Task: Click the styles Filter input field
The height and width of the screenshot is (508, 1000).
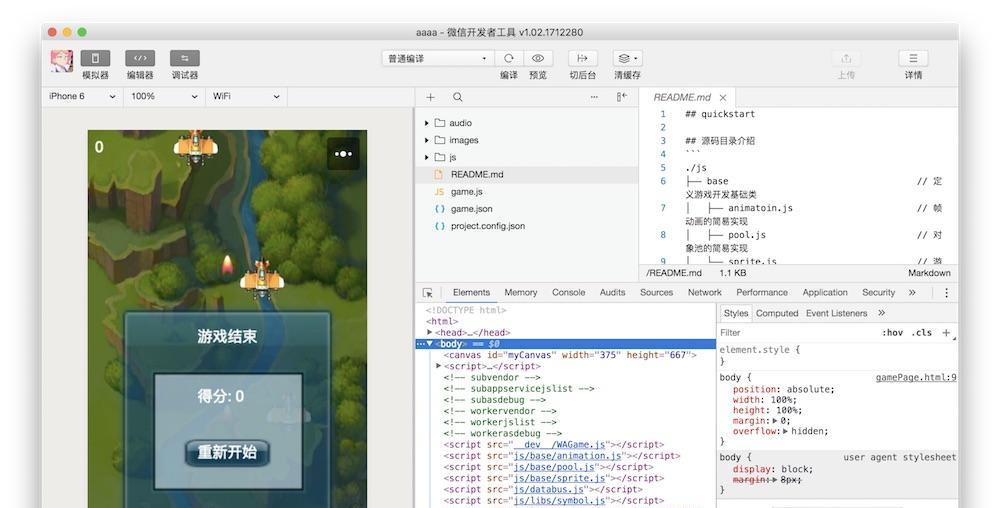Action: [797, 333]
